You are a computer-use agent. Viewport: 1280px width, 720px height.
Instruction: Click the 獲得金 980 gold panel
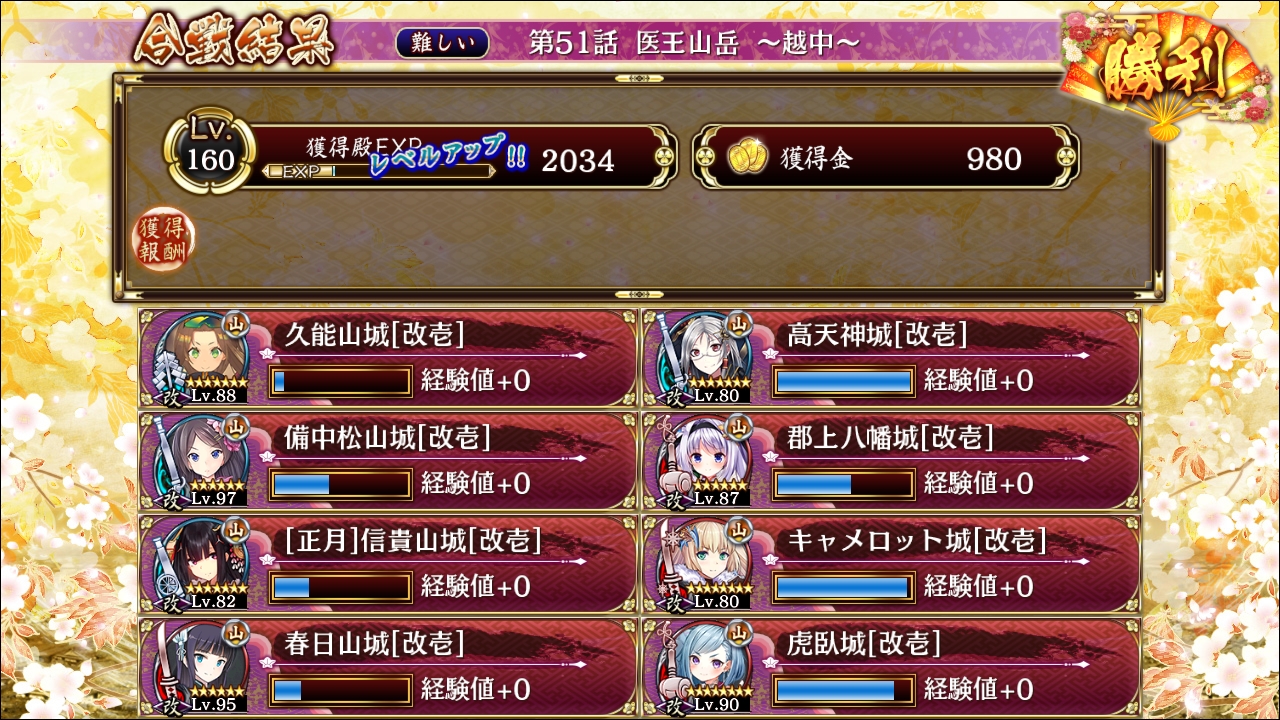886,157
